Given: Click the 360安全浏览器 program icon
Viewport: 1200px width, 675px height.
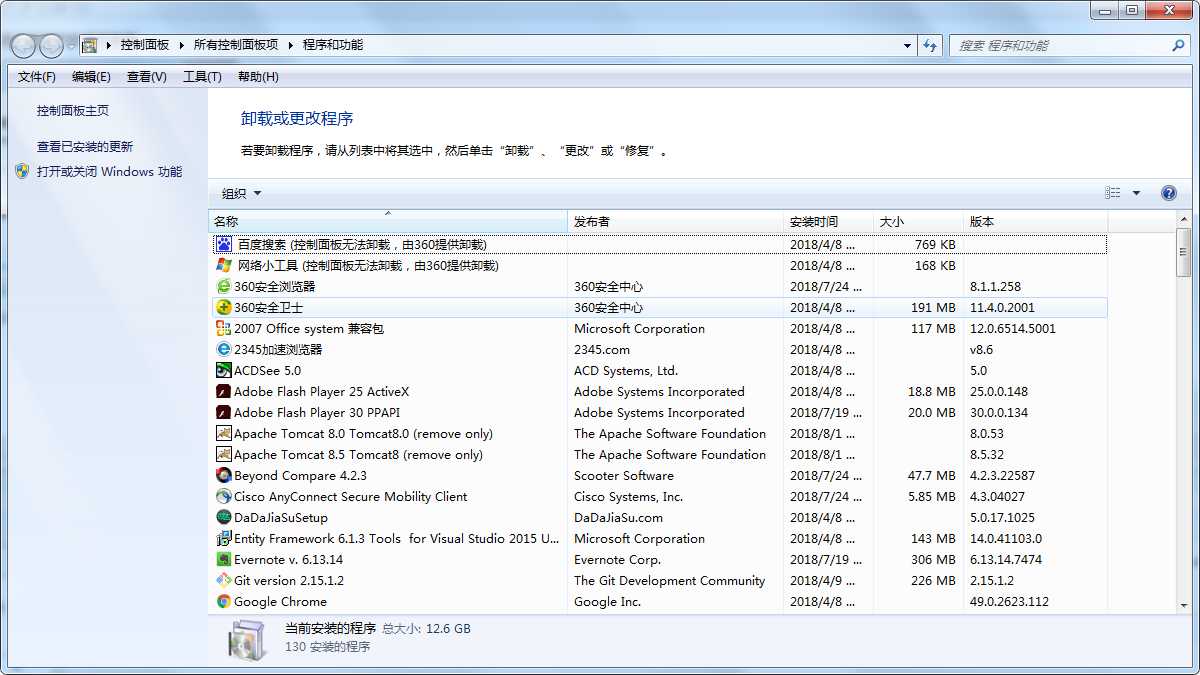Looking at the screenshot, I should [x=224, y=286].
